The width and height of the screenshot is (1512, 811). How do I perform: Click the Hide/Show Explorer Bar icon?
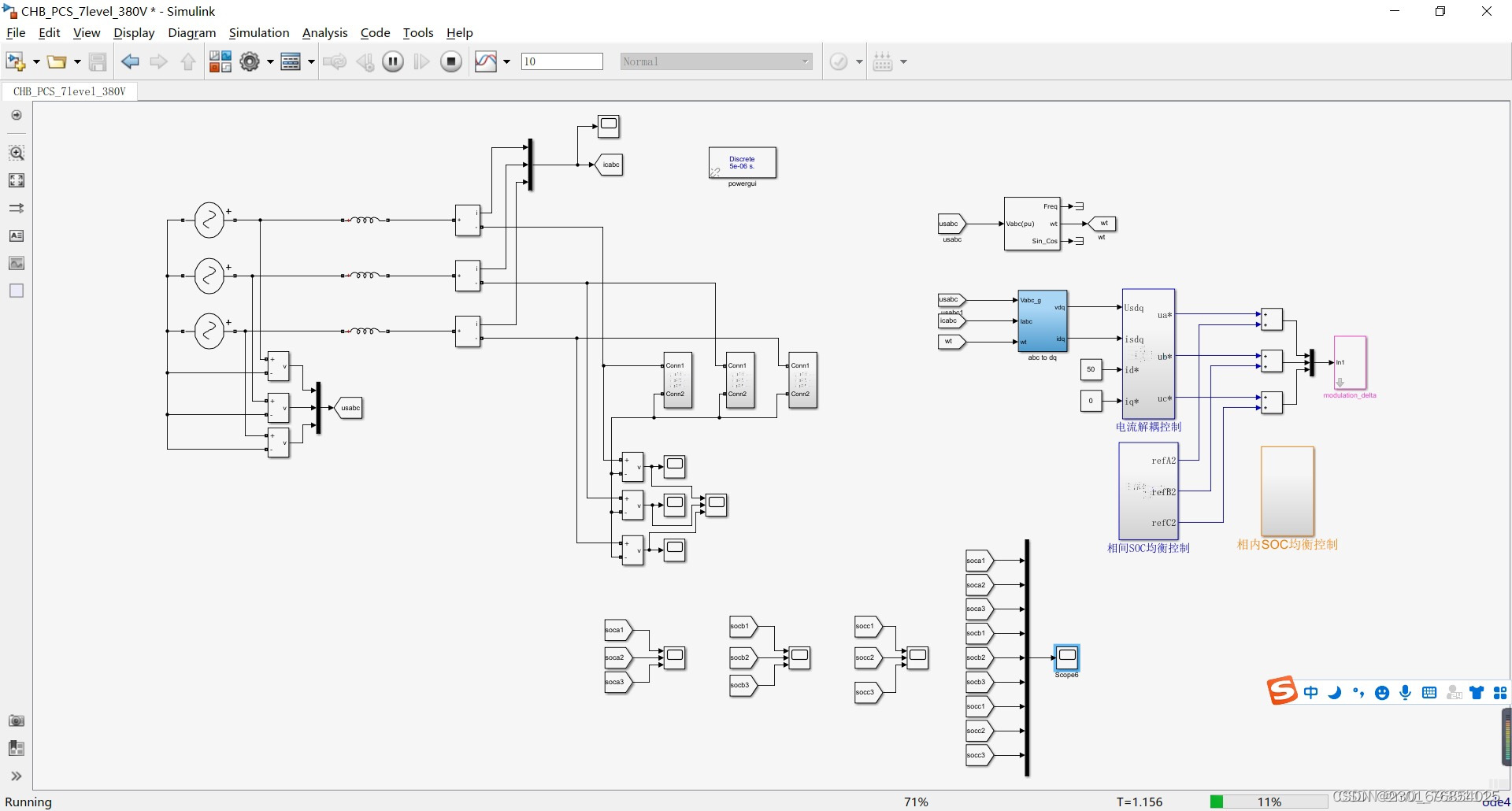coord(17,115)
